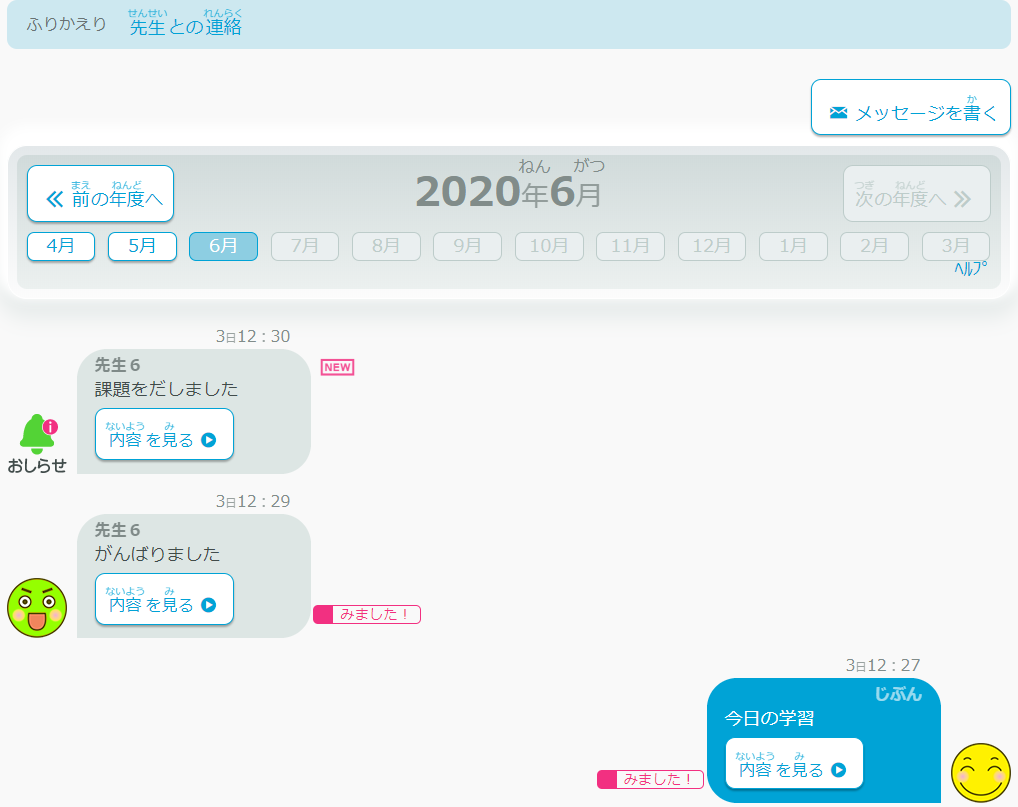Click the double-right chevron in 次の年度へ

pos(962,199)
